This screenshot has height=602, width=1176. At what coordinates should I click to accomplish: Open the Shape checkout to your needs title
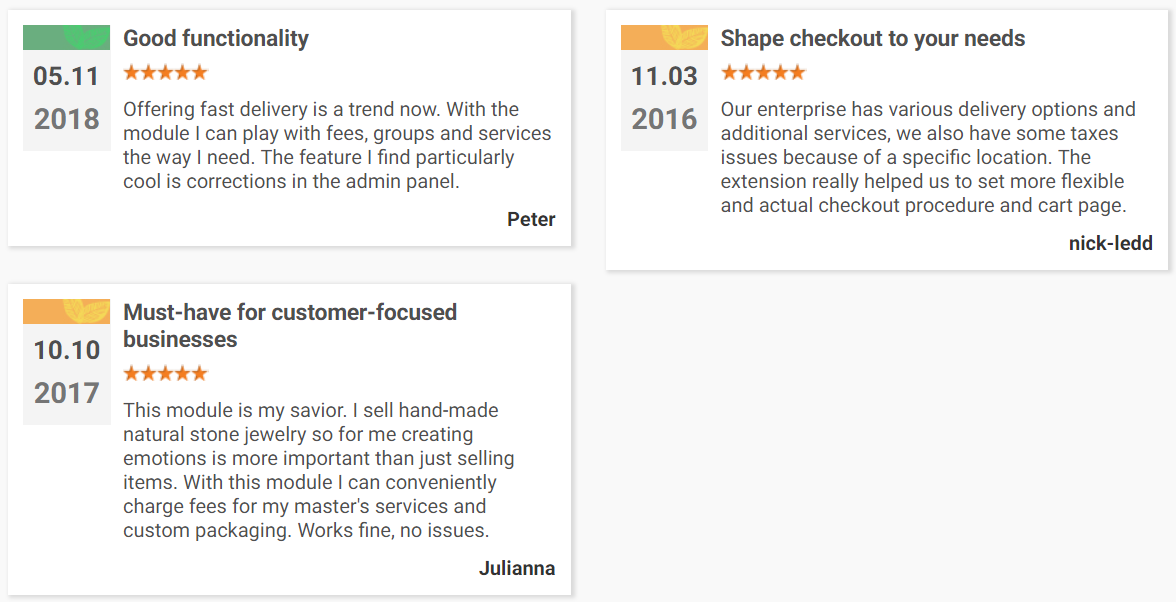[873, 38]
